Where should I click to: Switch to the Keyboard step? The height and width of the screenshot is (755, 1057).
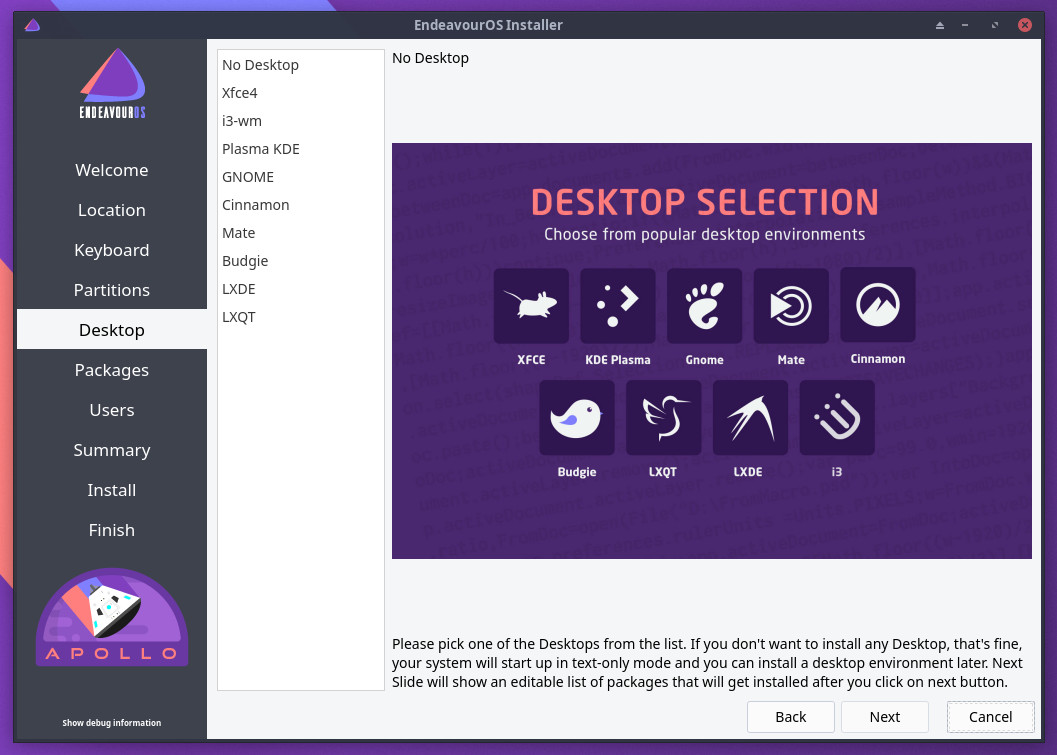click(112, 250)
